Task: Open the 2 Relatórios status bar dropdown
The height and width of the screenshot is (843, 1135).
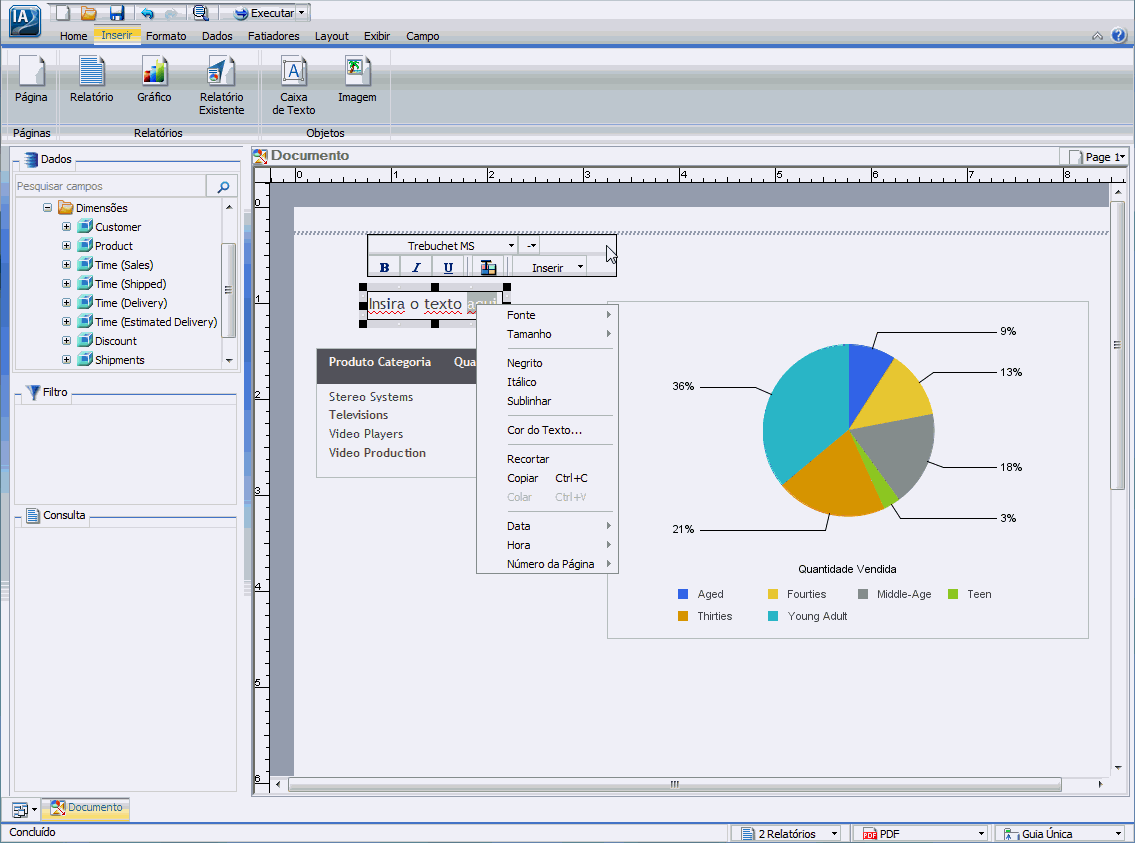Action: click(786, 834)
